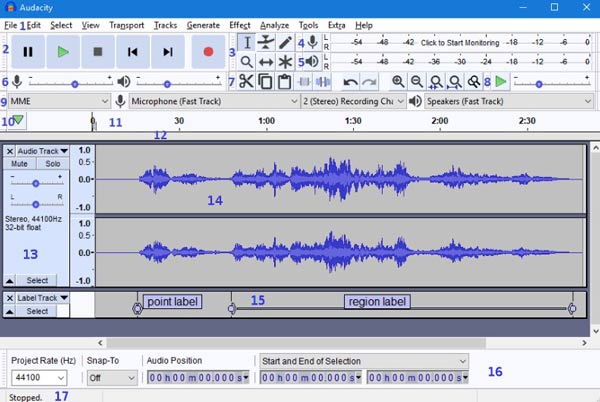Click the Stop button in transport toolbar
The width and height of the screenshot is (600, 402).
(98, 51)
